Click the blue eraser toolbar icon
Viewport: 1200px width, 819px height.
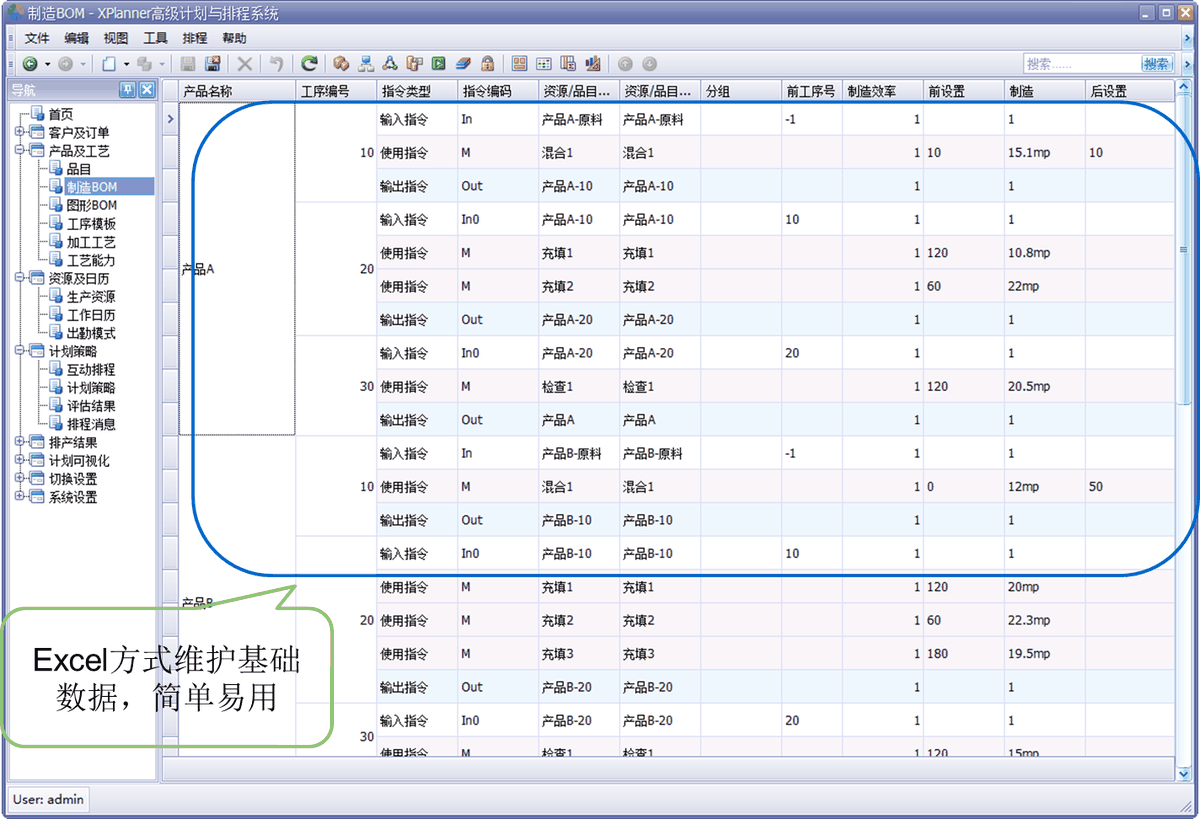point(463,64)
